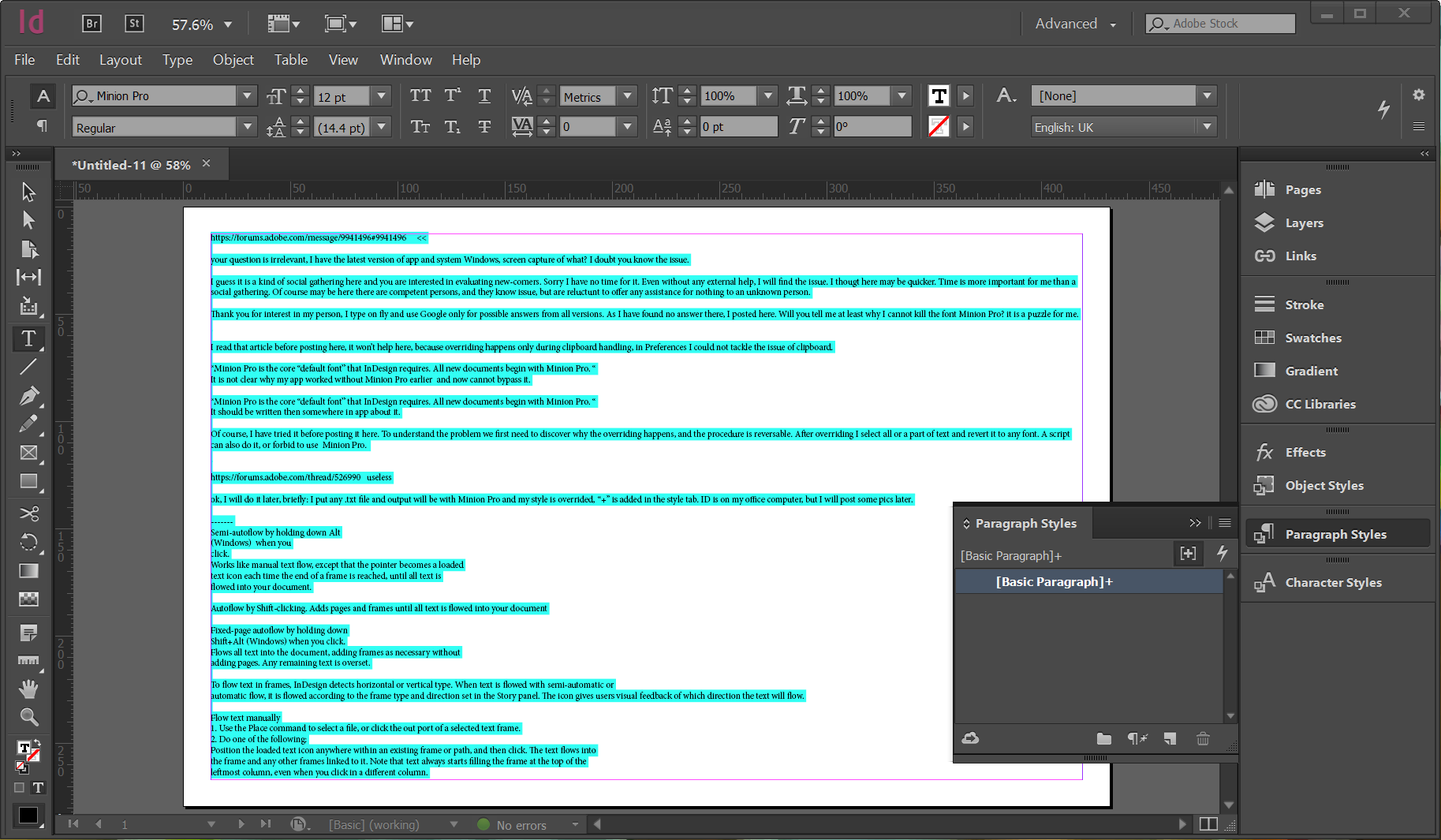Select the Selection tool arrow

[28, 192]
